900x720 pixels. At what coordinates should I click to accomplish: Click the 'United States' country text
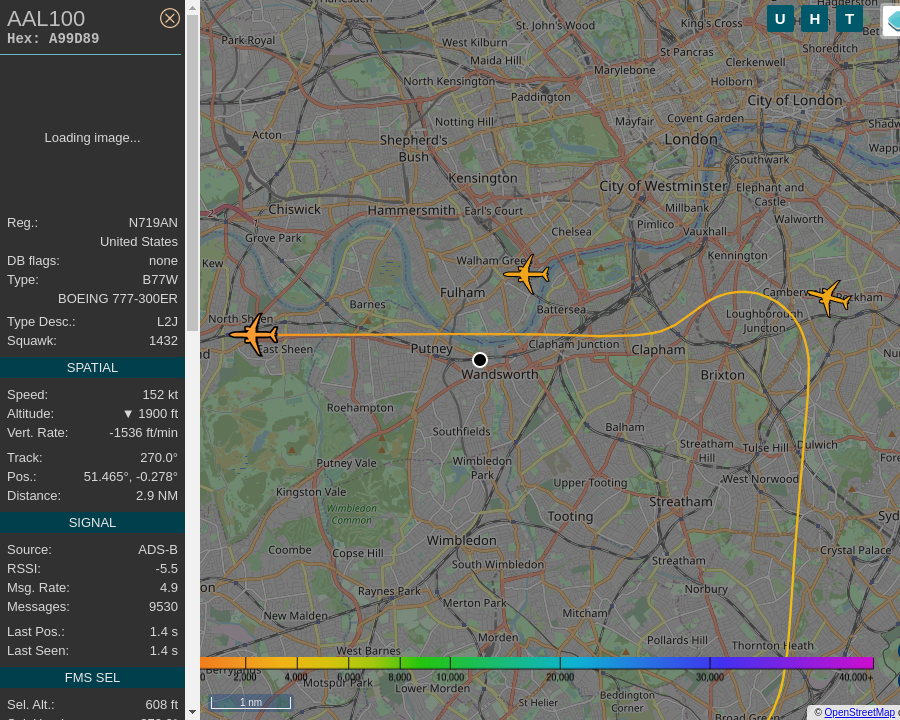(x=139, y=242)
